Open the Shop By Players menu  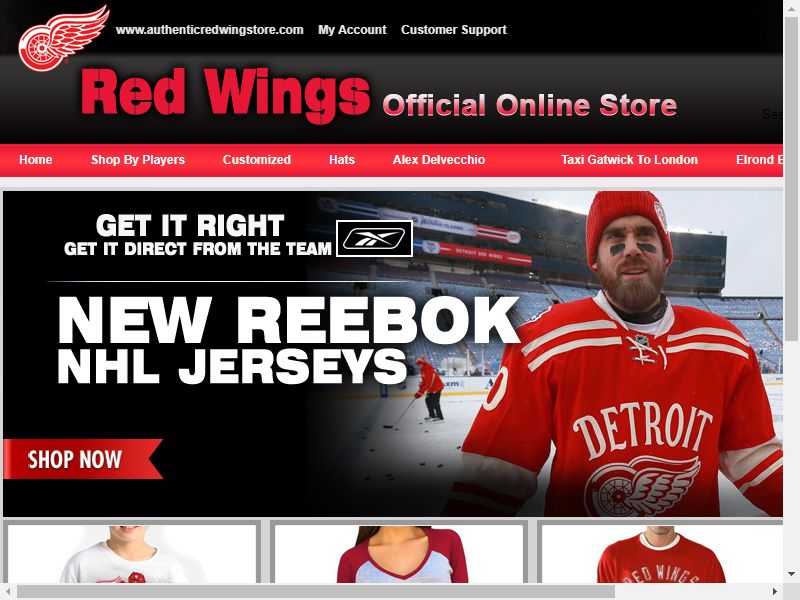pyautogui.click(x=138, y=160)
